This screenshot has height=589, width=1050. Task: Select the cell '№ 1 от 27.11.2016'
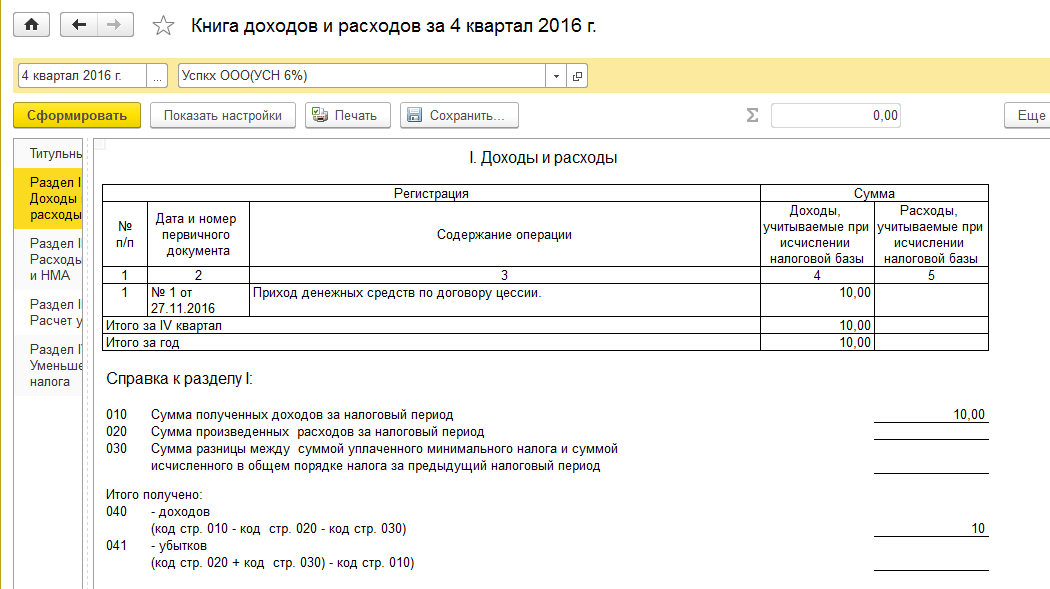point(198,300)
